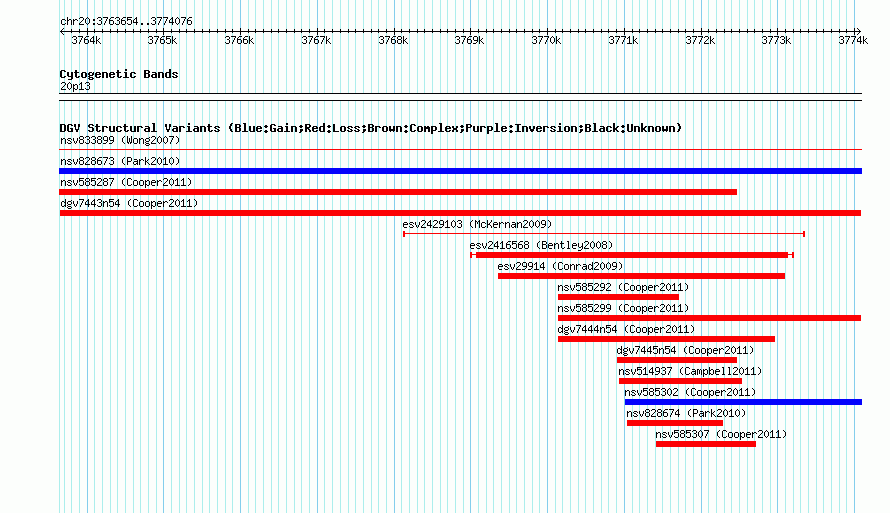
Task: Open nsv514937 (Campbell2011) variant label
Action: (x=690, y=371)
